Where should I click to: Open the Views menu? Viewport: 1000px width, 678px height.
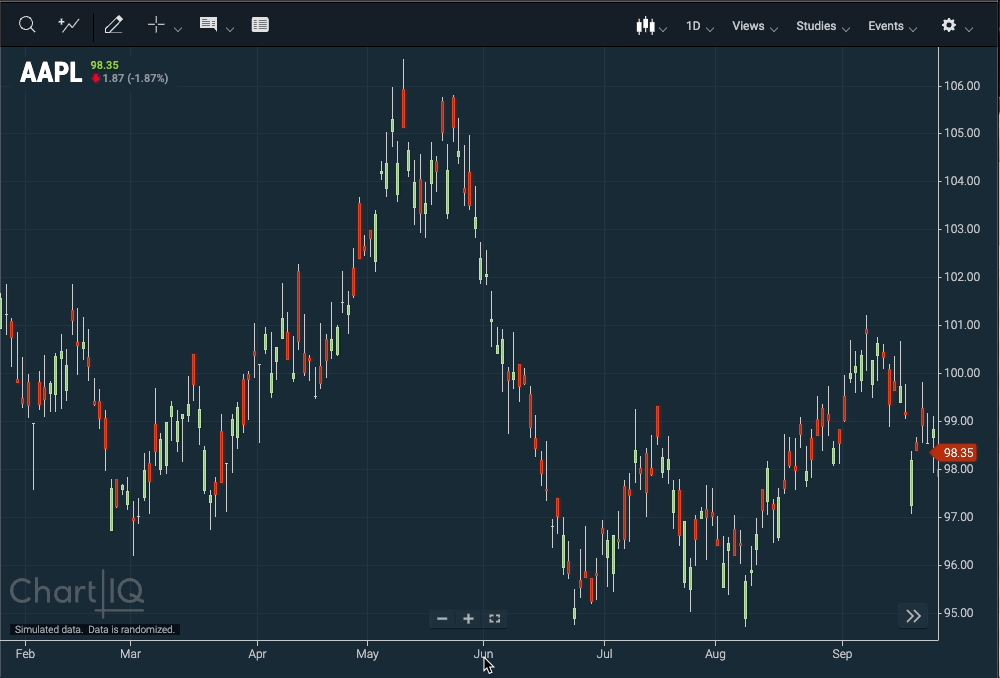(754, 26)
